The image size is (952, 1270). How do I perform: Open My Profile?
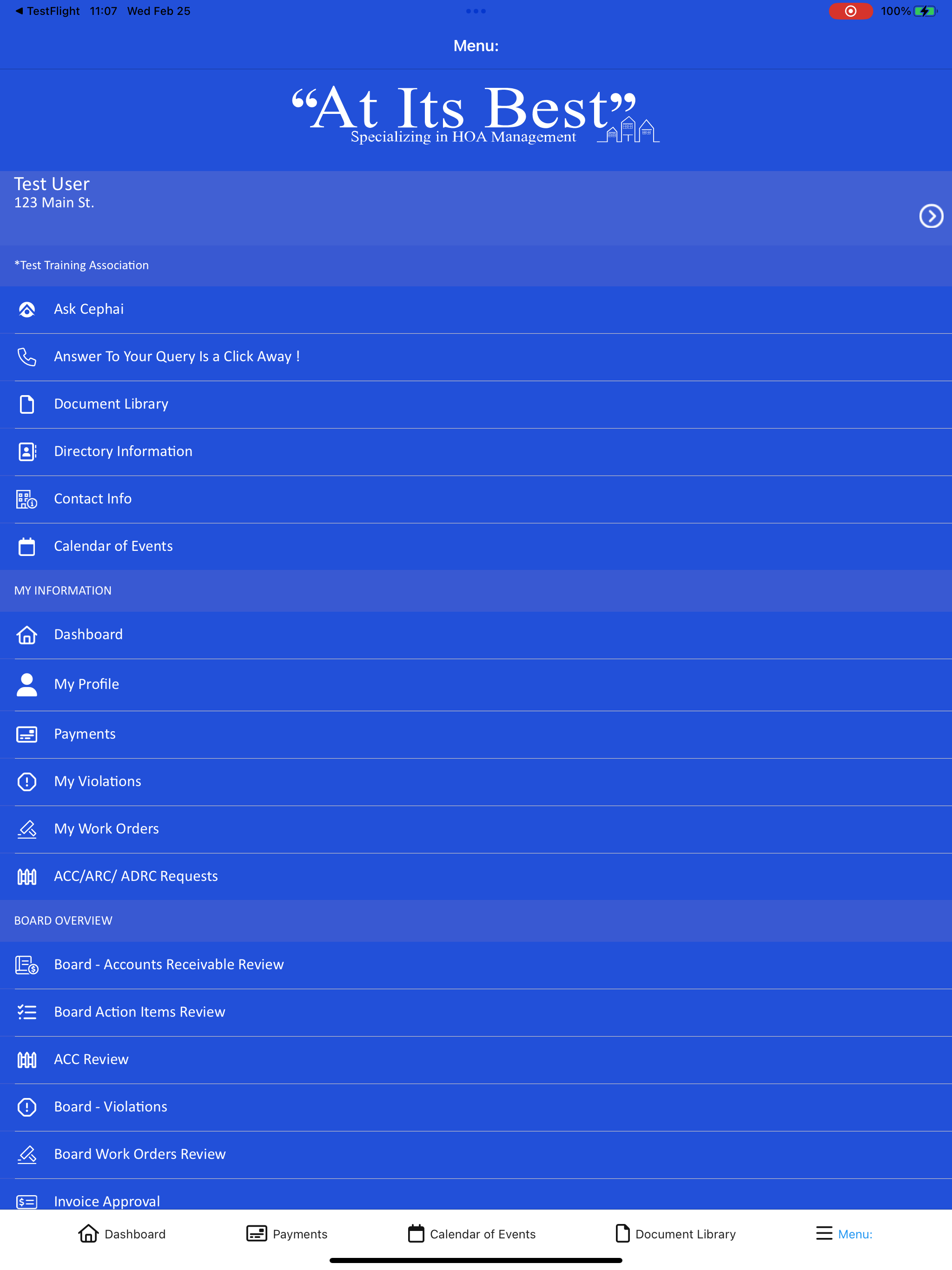476,684
